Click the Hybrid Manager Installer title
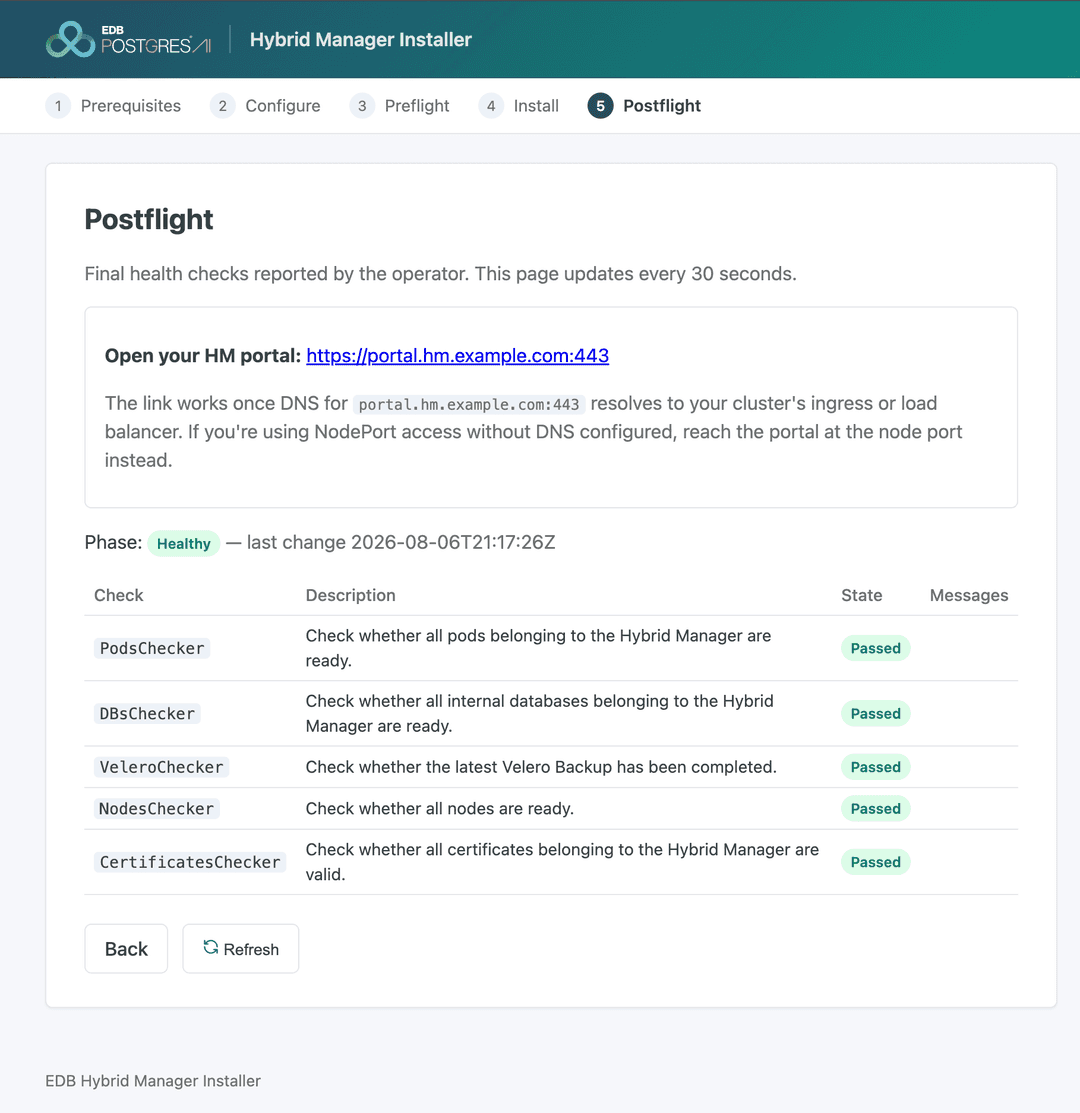Image resolution: width=1080 pixels, height=1113 pixels. [360, 39]
